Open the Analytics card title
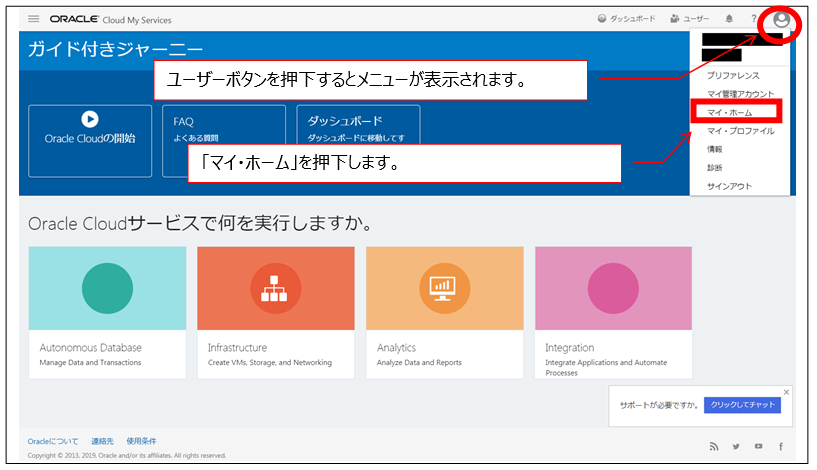 point(397,348)
